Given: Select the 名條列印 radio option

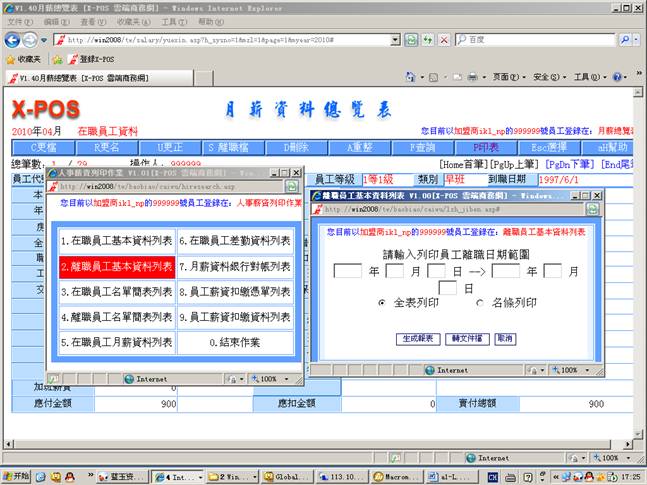Looking at the screenshot, I should (x=480, y=302).
